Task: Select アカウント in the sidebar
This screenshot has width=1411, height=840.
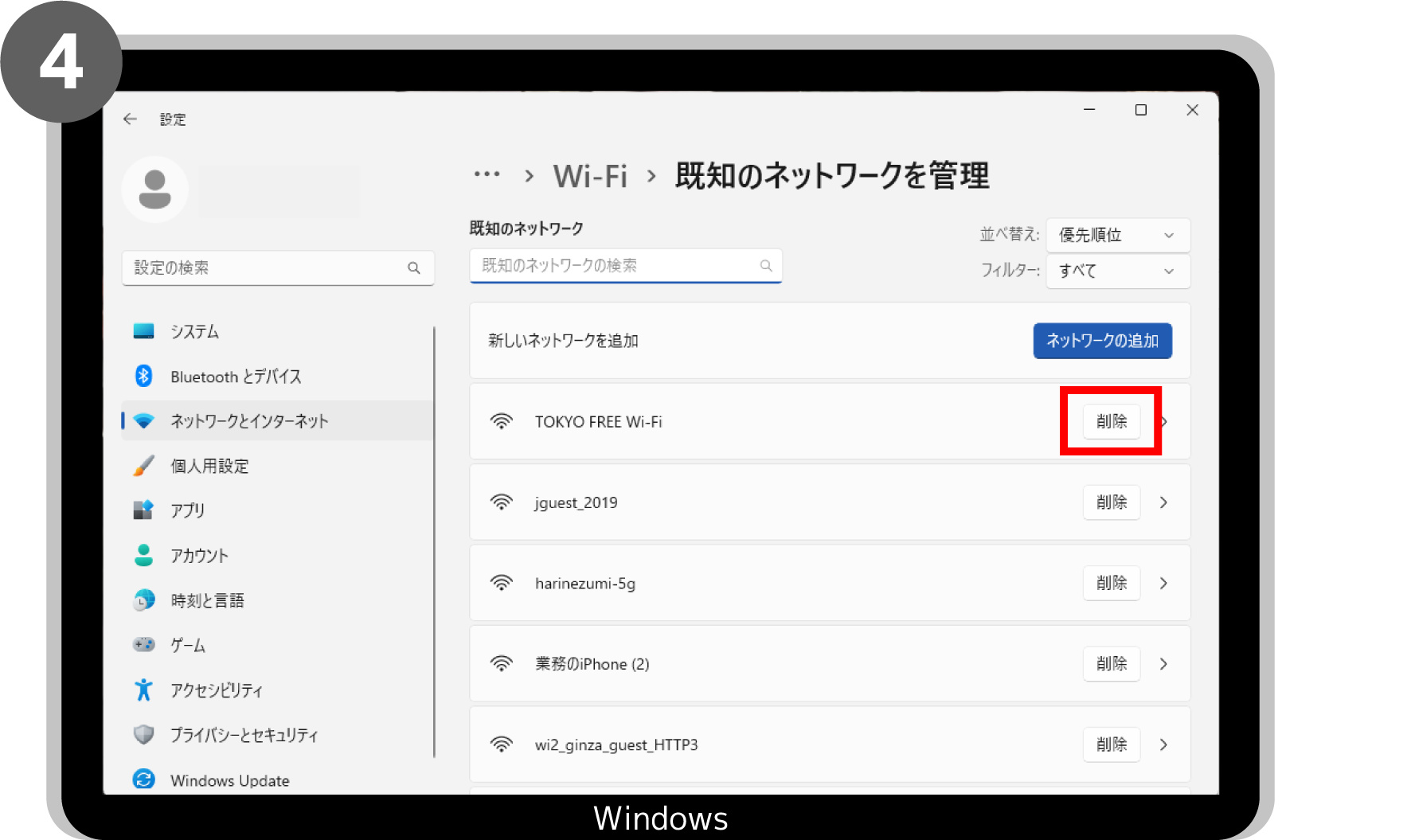Action: (x=199, y=556)
